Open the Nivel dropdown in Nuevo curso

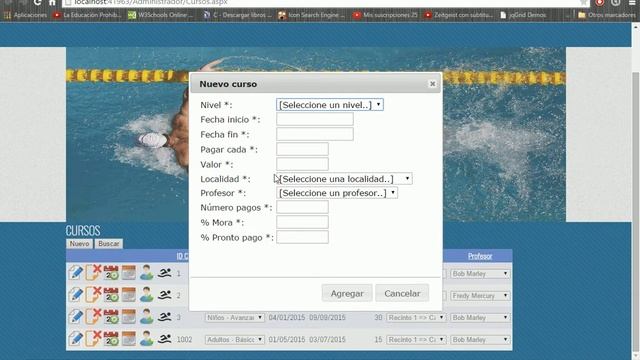330,105
